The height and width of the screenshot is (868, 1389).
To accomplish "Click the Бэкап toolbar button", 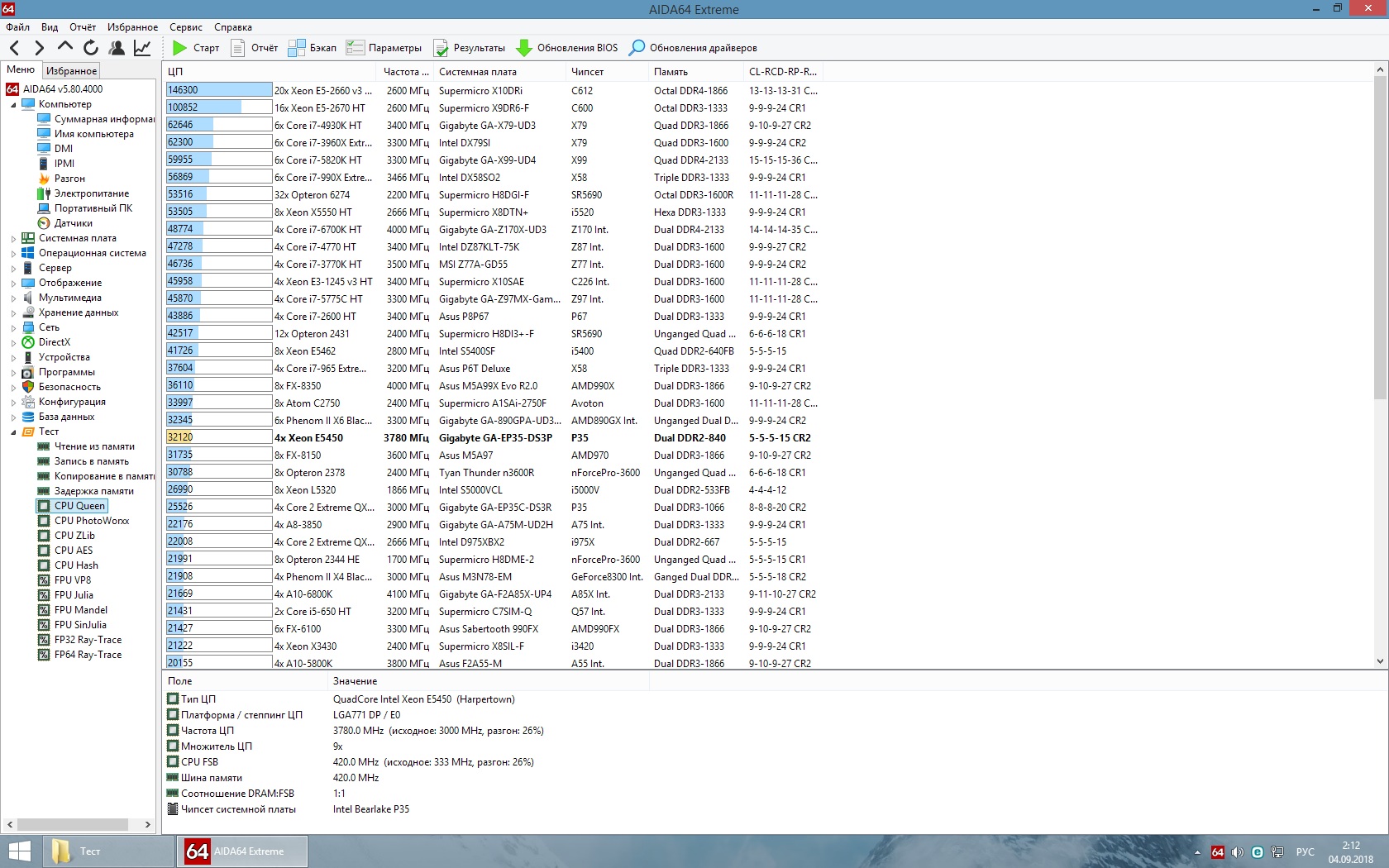I will [x=312, y=48].
